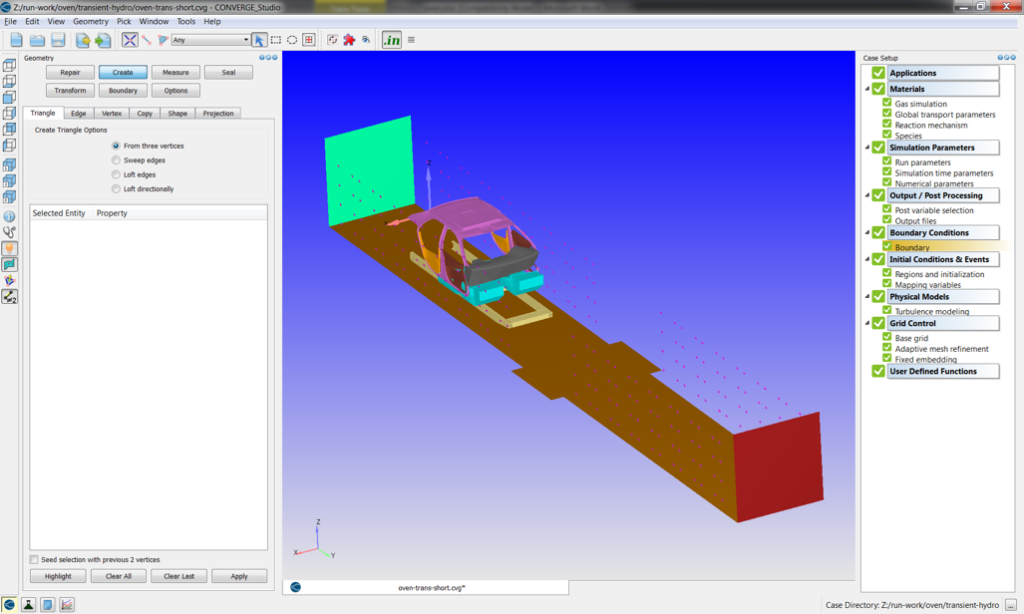Screen dimensions: 1024x614
Task: Click the topmost cube view icon in sidebar
Action: (x=9, y=65)
